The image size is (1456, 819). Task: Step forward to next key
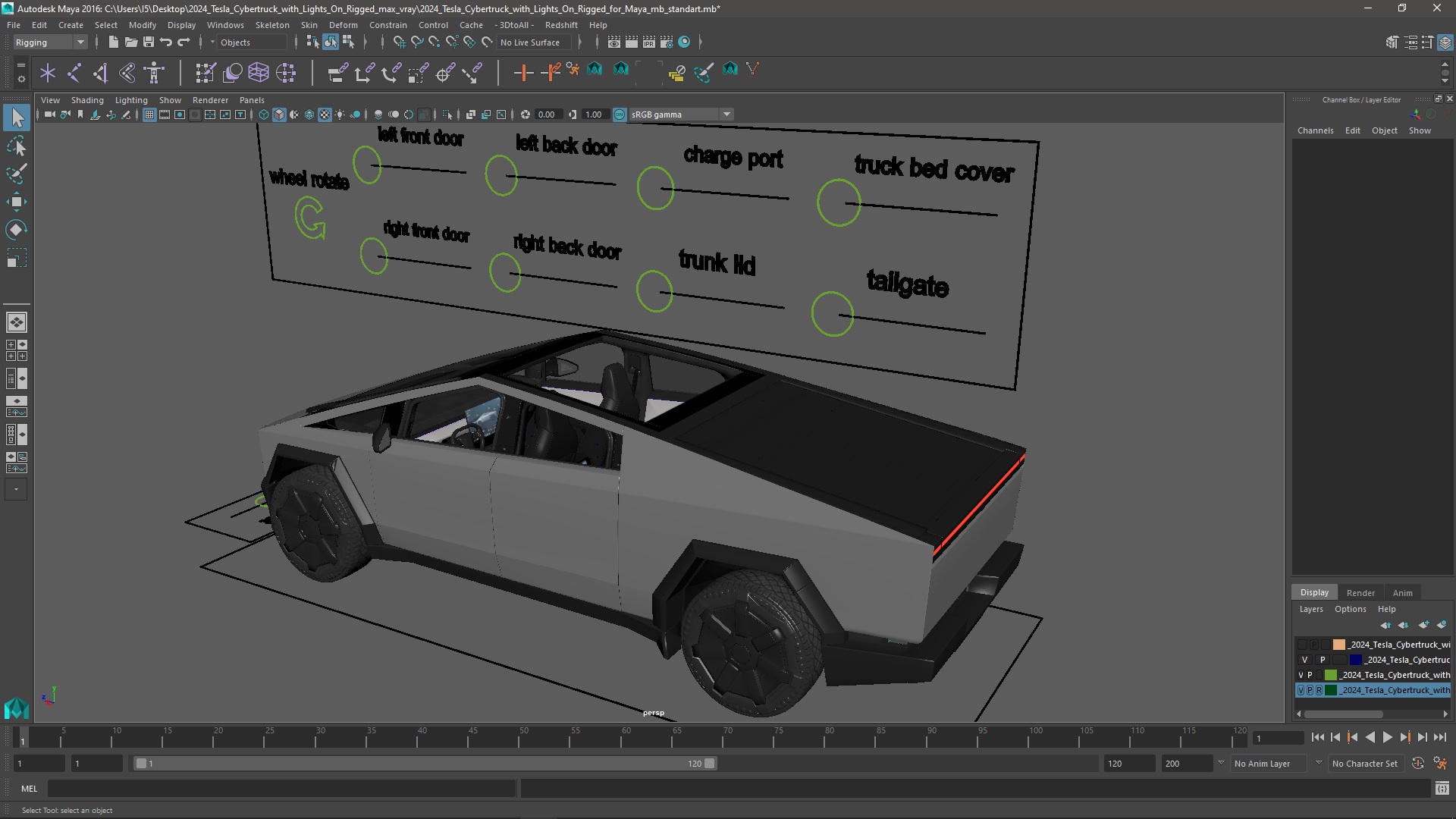[1404, 737]
